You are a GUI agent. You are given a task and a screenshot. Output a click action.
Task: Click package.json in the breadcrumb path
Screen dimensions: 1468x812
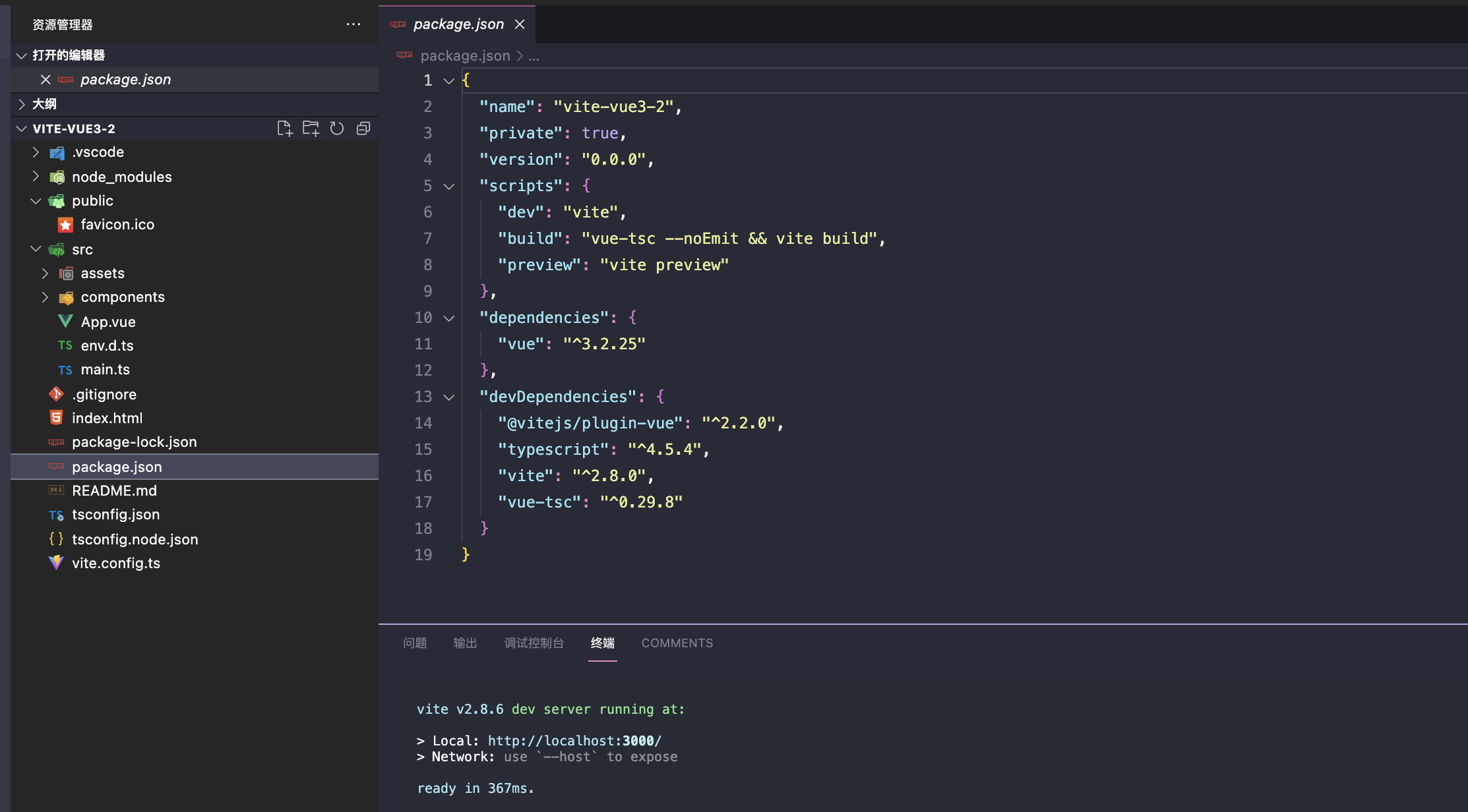[x=465, y=56]
